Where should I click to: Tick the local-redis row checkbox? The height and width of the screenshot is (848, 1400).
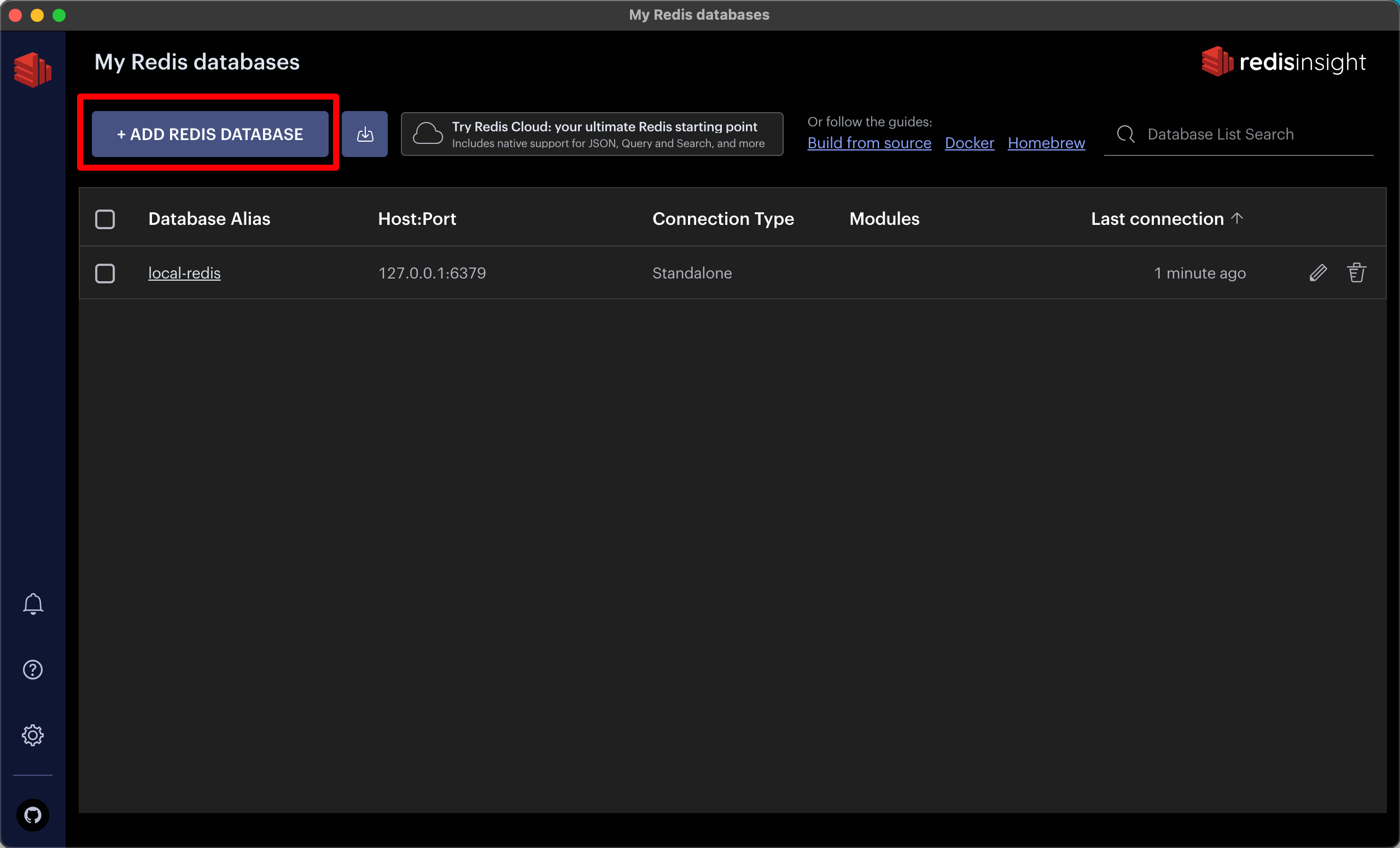pos(105,274)
